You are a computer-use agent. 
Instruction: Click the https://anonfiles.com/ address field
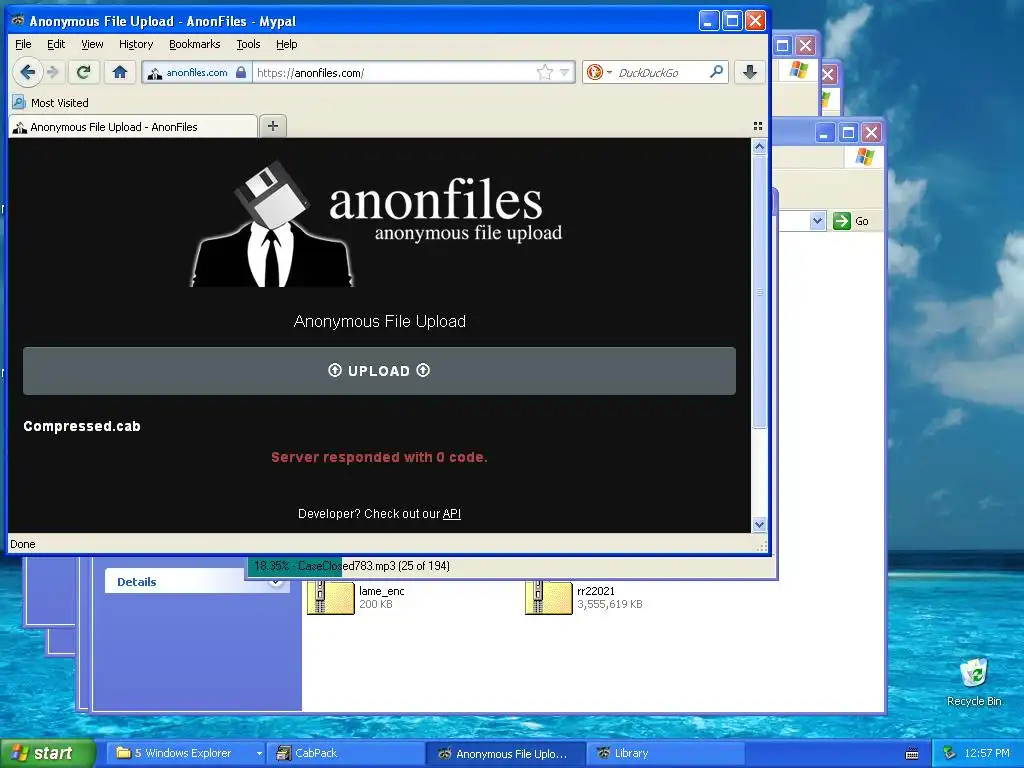tap(392, 72)
